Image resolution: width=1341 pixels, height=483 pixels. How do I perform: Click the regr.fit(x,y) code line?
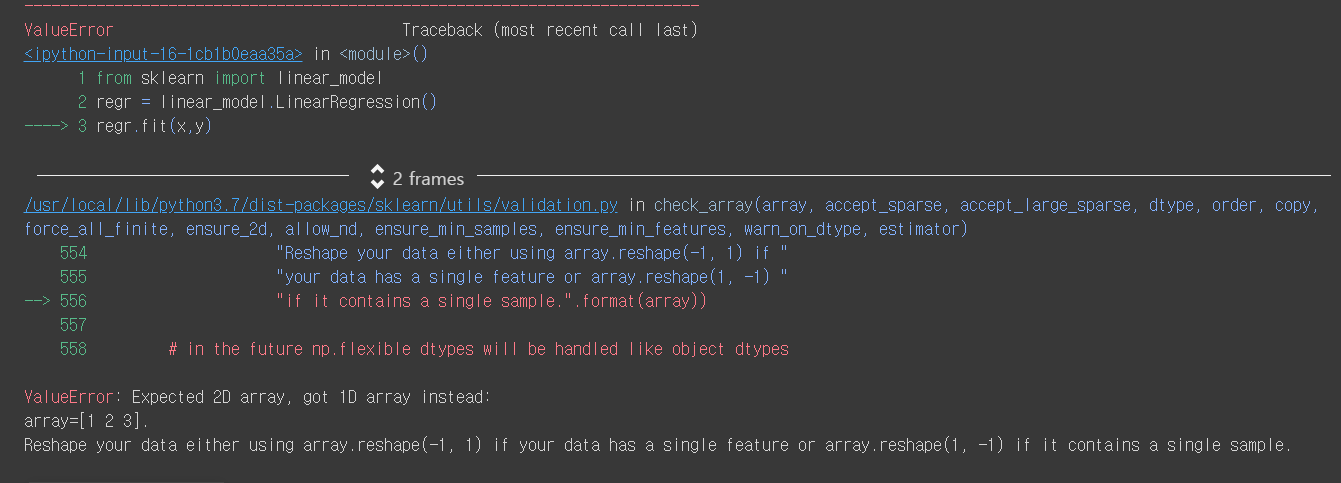154,126
